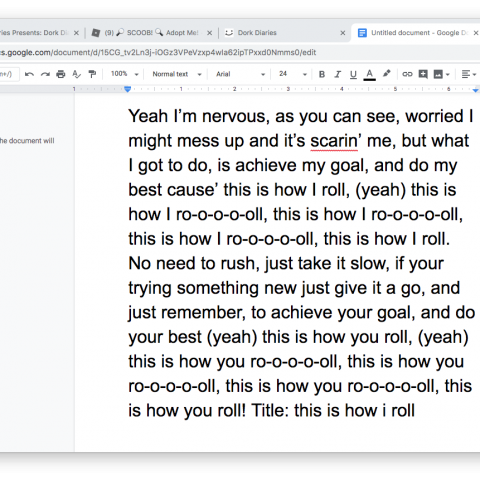480x480 pixels.
Task: Add a comment with the plus-bubble icon
Action: [x=423, y=74]
